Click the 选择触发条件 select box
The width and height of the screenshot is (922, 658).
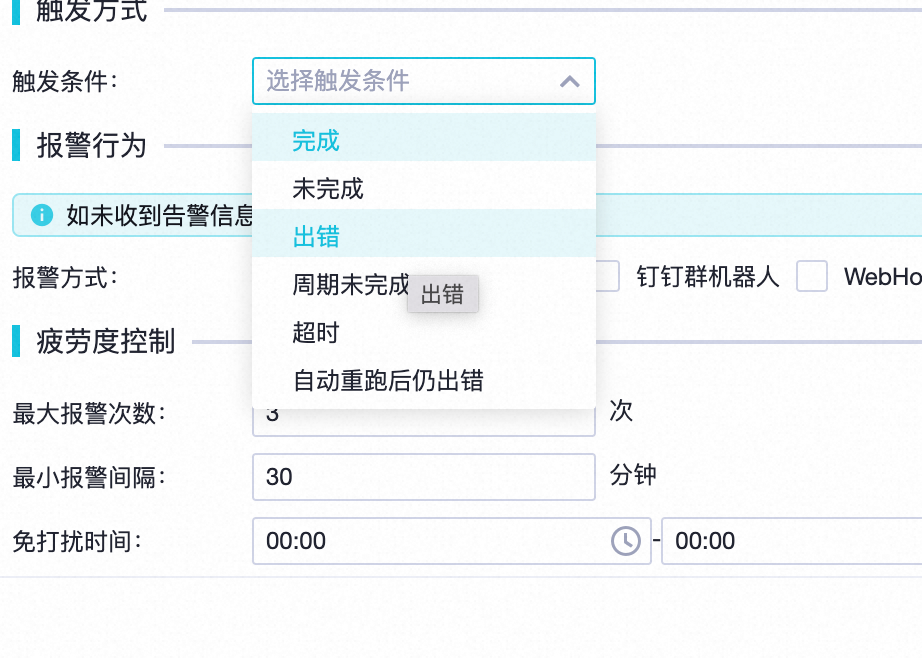[x=423, y=81]
